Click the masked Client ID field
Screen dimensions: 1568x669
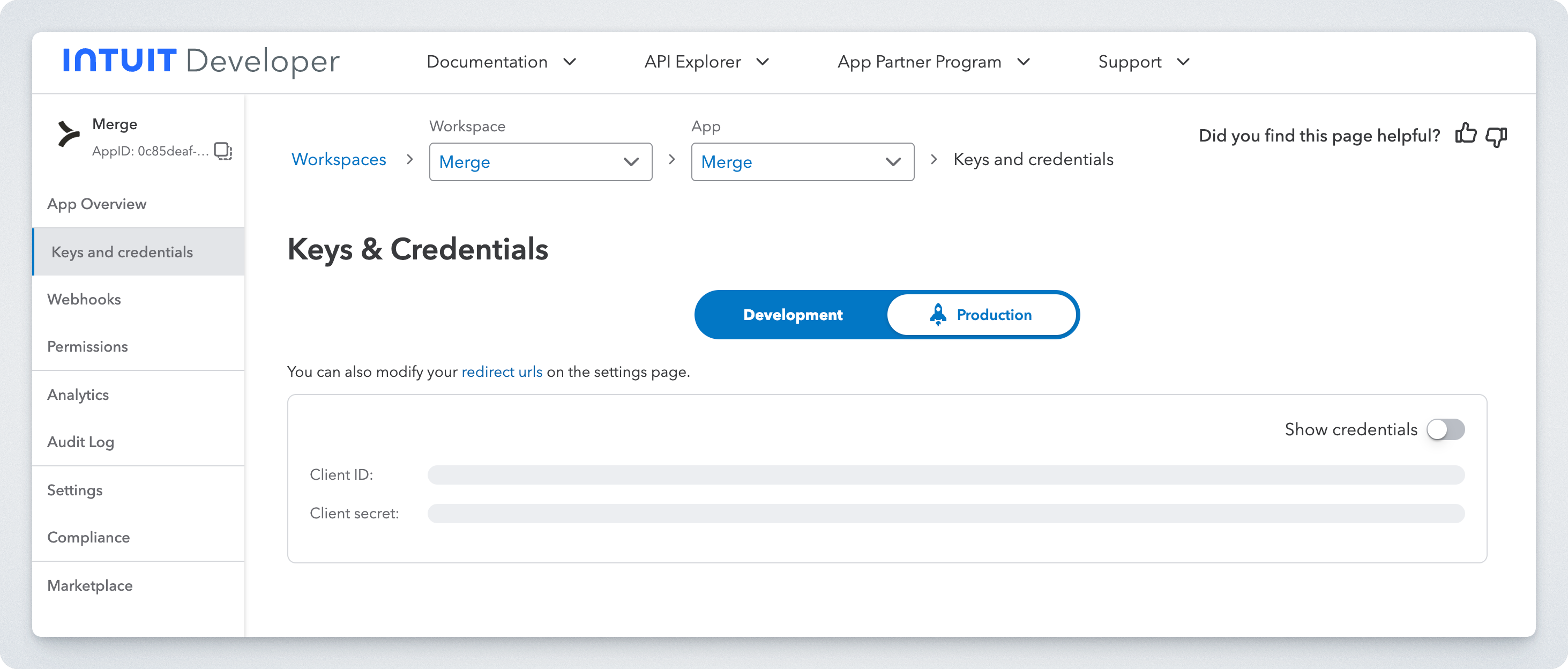coord(945,475)
